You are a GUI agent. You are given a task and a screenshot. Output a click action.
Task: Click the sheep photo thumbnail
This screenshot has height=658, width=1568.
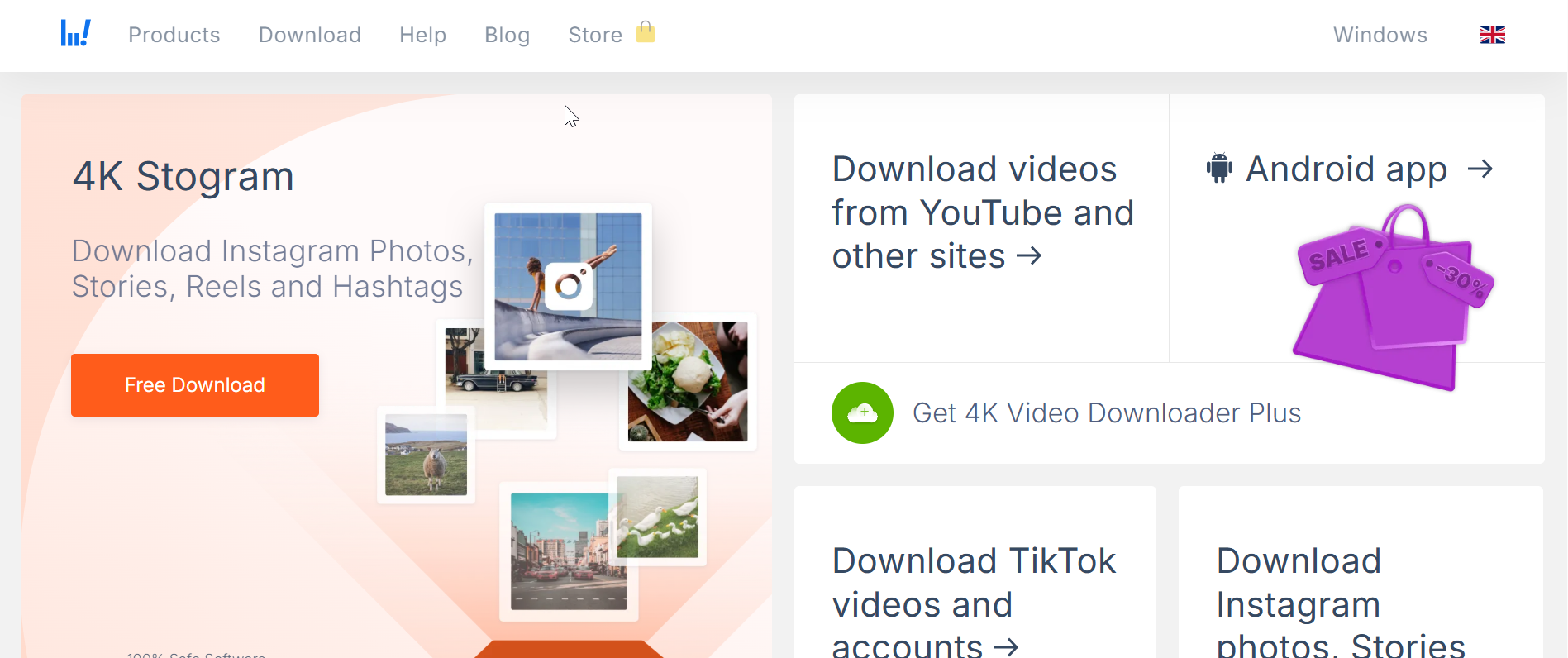point(426,455)
